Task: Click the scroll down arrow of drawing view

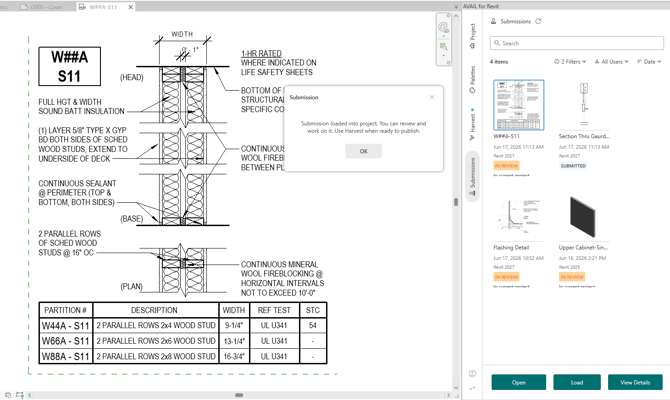Action: pos(456,388)
